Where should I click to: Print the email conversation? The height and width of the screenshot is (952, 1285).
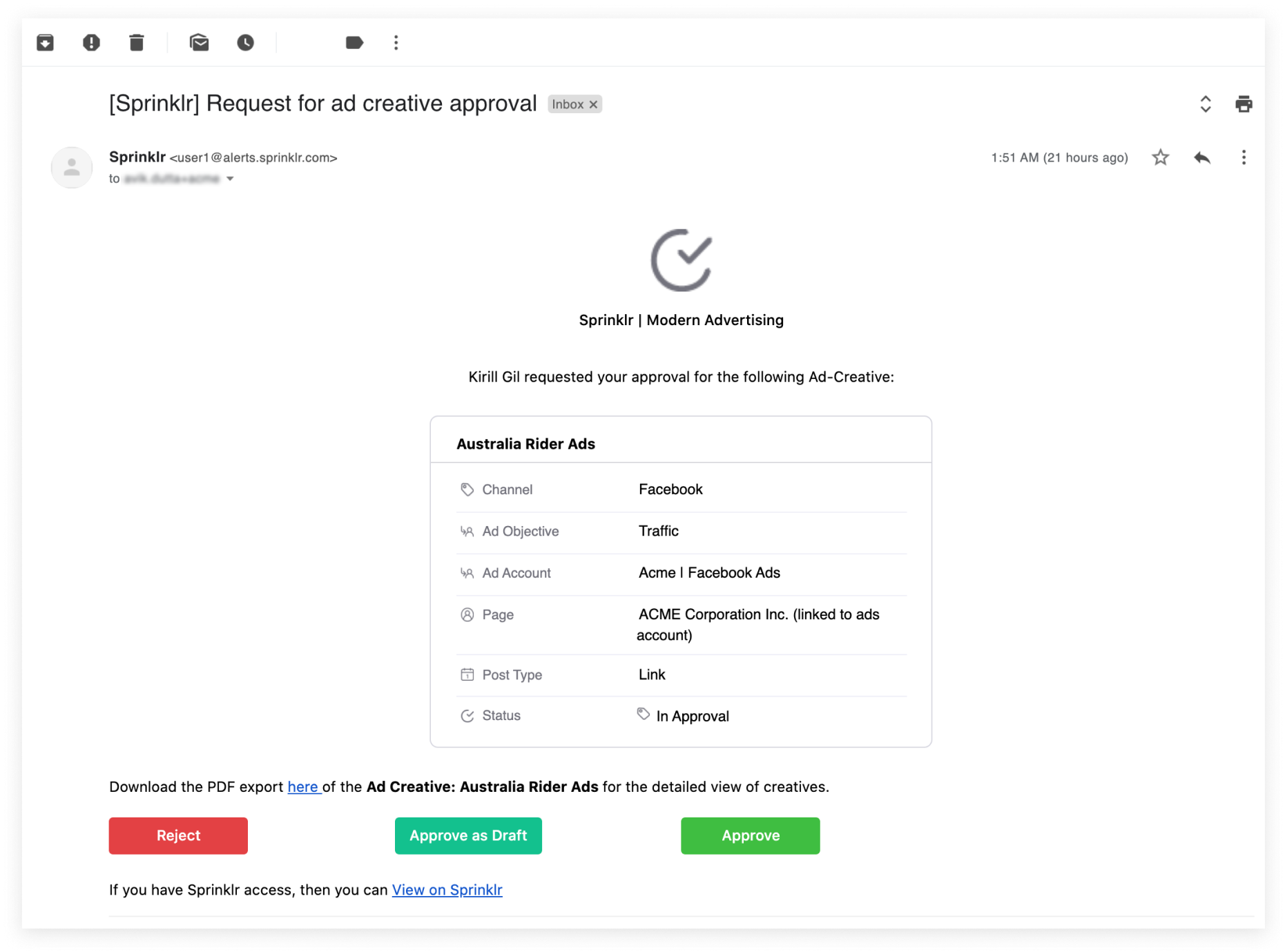[x=1244, y=104]
